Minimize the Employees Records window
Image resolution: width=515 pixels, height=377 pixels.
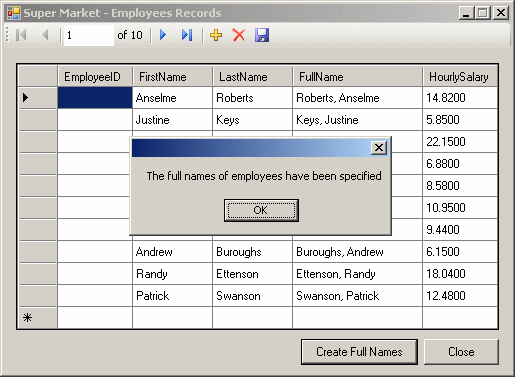[466, 13]
